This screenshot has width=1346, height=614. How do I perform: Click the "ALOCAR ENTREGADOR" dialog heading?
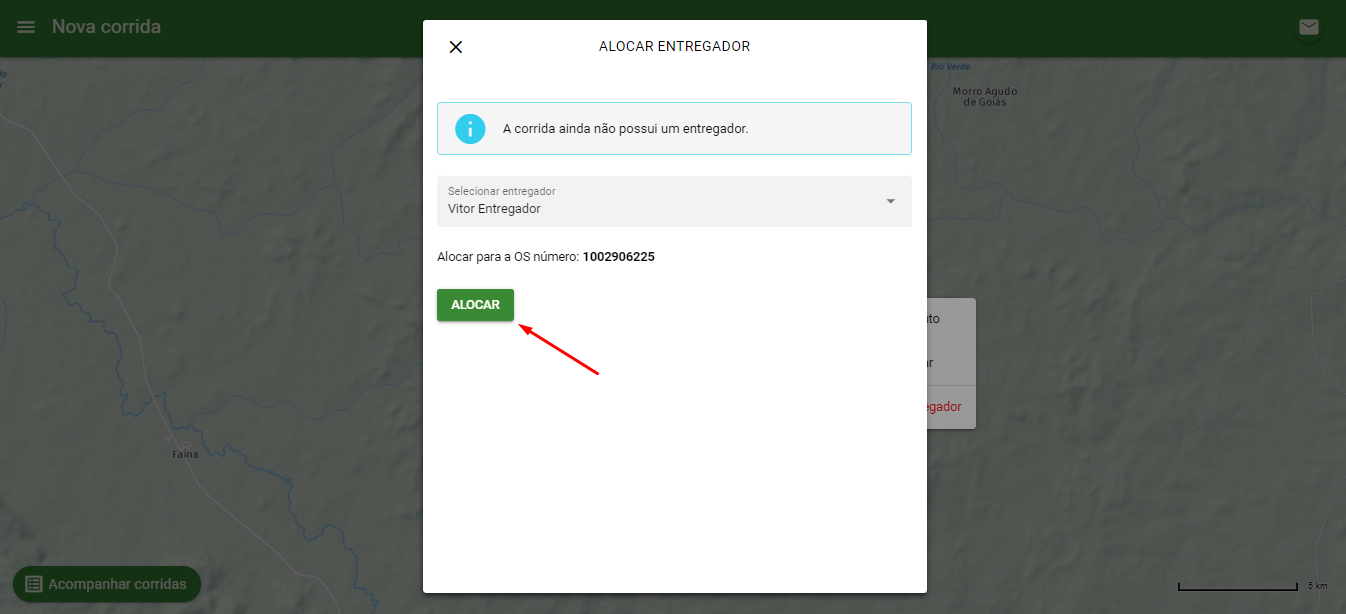coord(674,46)
